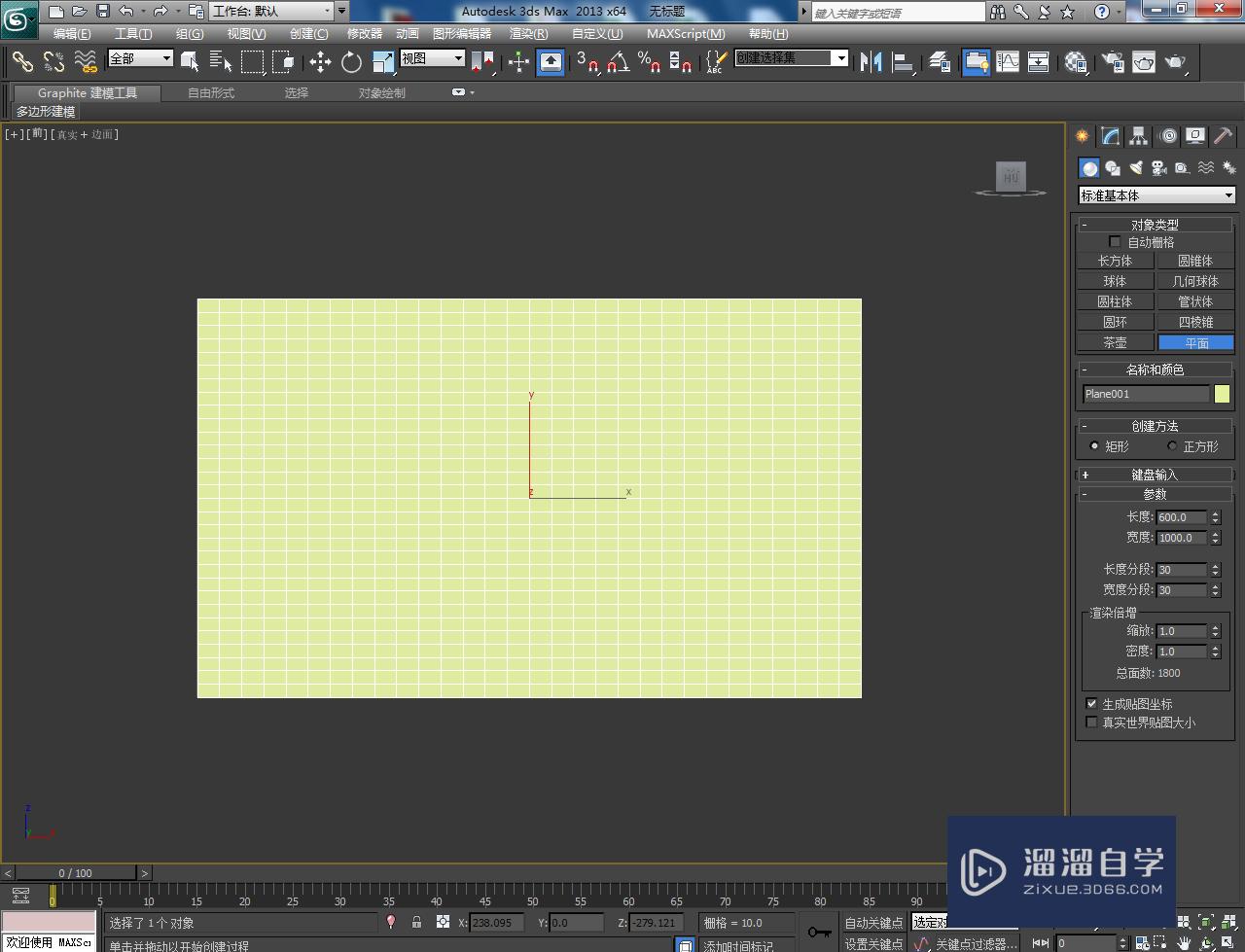This screenshot has height=952, width=1245.
Task: Click the Plane001 name field
Action: [1146, 394]
